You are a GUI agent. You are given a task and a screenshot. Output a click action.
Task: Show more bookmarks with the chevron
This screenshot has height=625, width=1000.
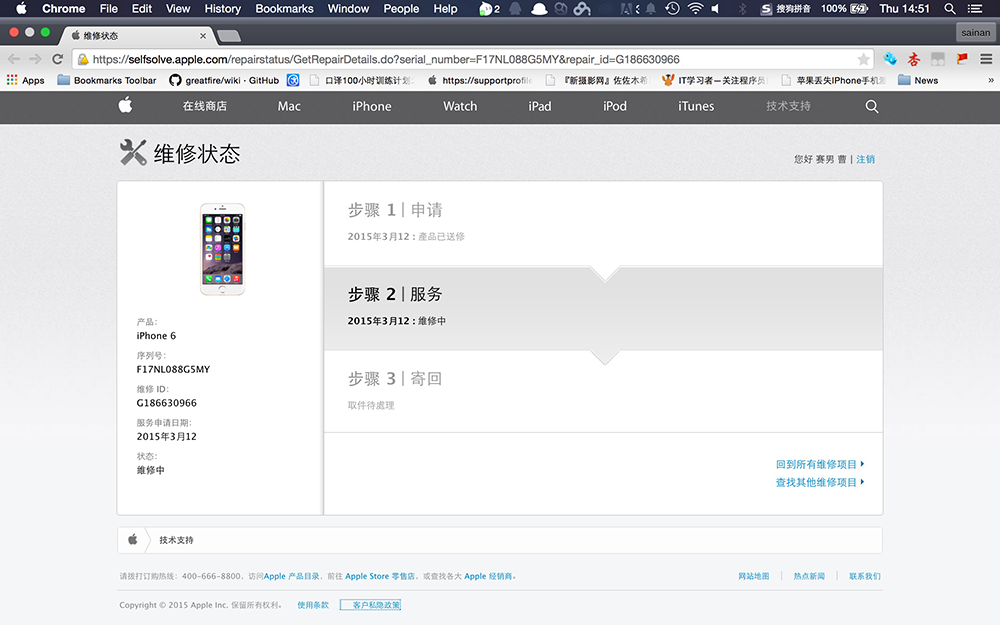click(x=990, y=80)
